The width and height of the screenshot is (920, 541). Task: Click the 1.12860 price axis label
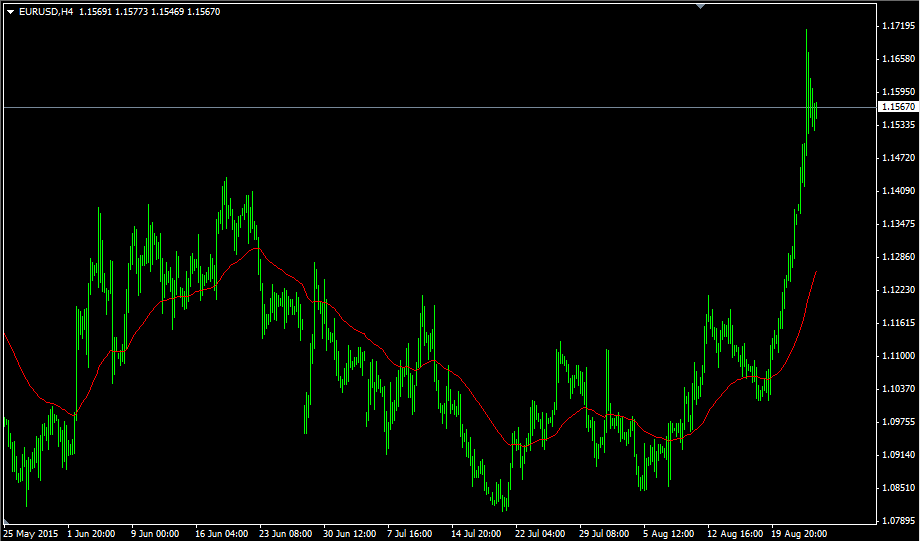[898, 257]
